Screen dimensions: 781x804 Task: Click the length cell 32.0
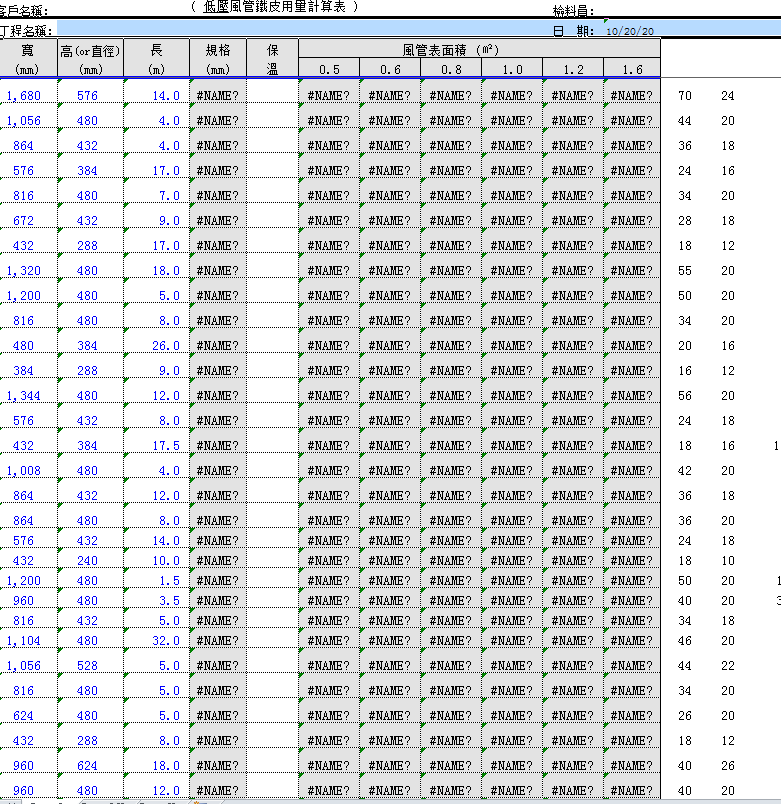coord(156,636)
